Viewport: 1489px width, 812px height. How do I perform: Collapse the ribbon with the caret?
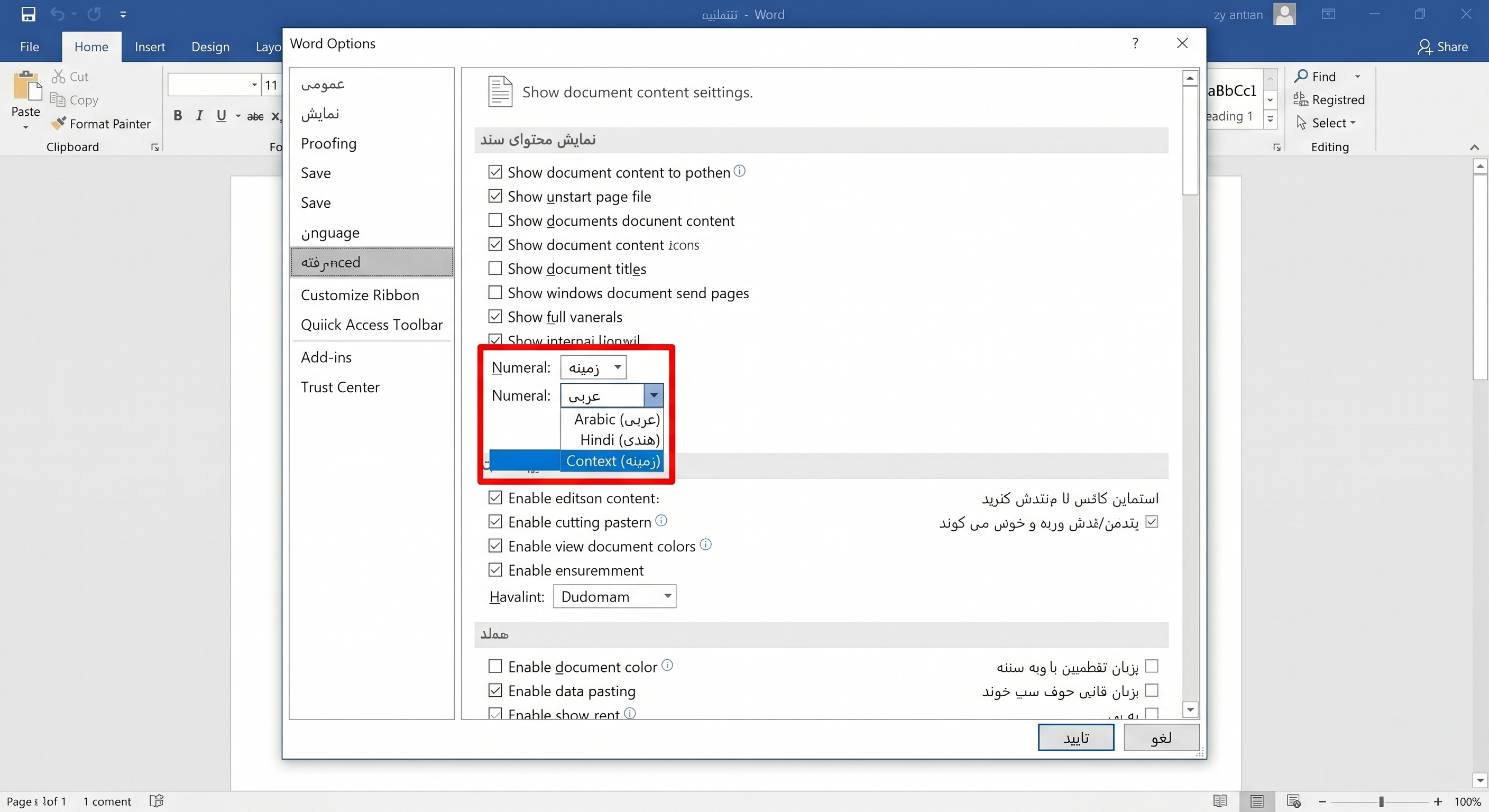[1475, 147]
